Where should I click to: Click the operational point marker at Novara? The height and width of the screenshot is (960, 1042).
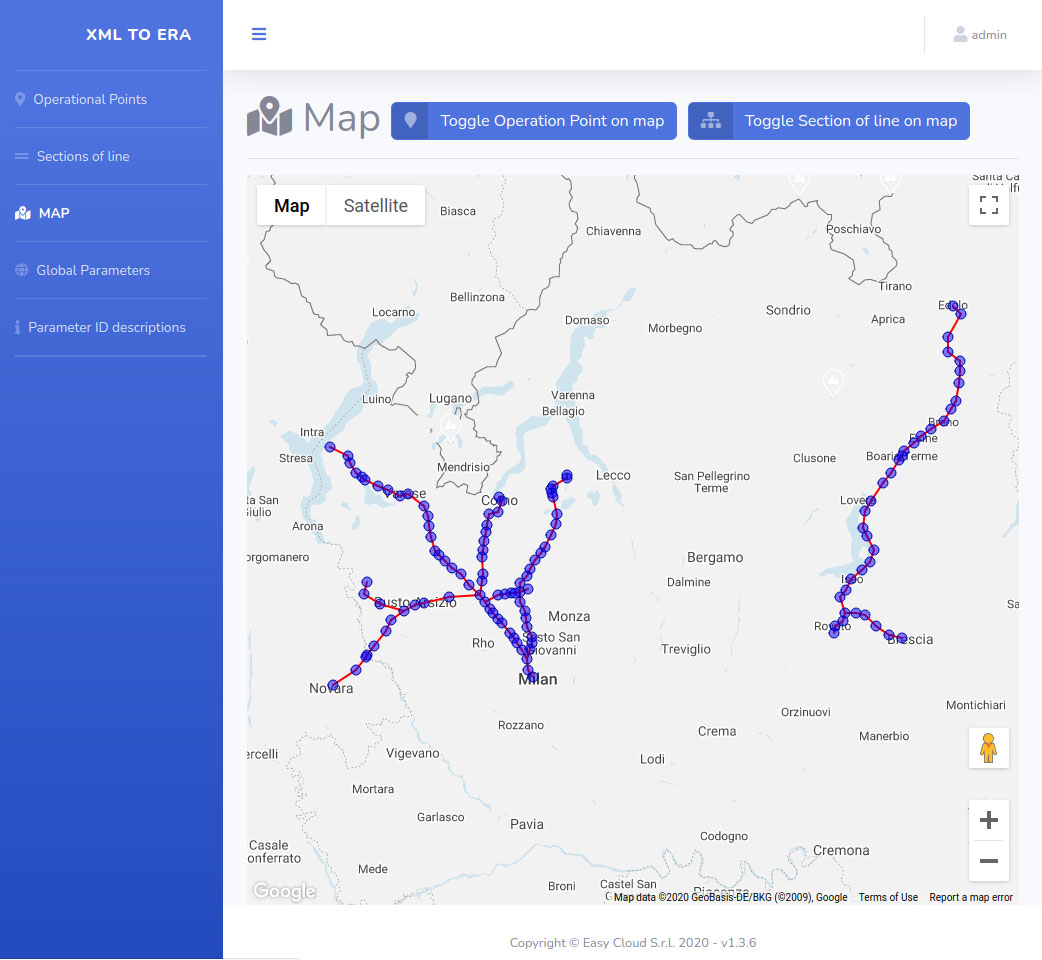click(x=333, y=685)
